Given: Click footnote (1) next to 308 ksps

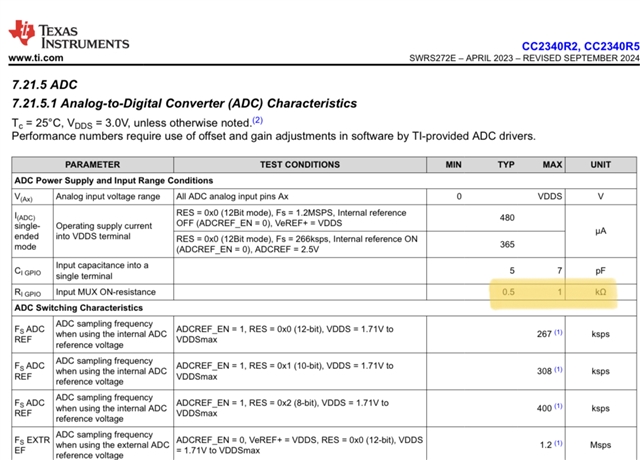Looking at the screenshot, I should click(558, 370).
